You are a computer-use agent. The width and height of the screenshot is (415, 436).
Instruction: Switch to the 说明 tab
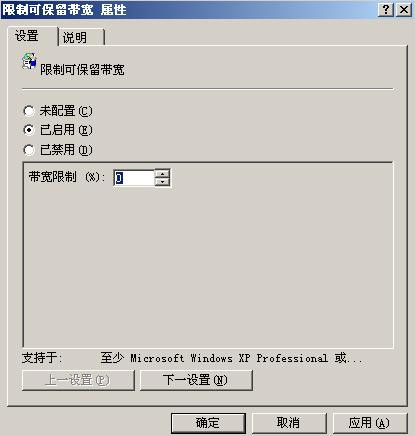pos(81,37)
